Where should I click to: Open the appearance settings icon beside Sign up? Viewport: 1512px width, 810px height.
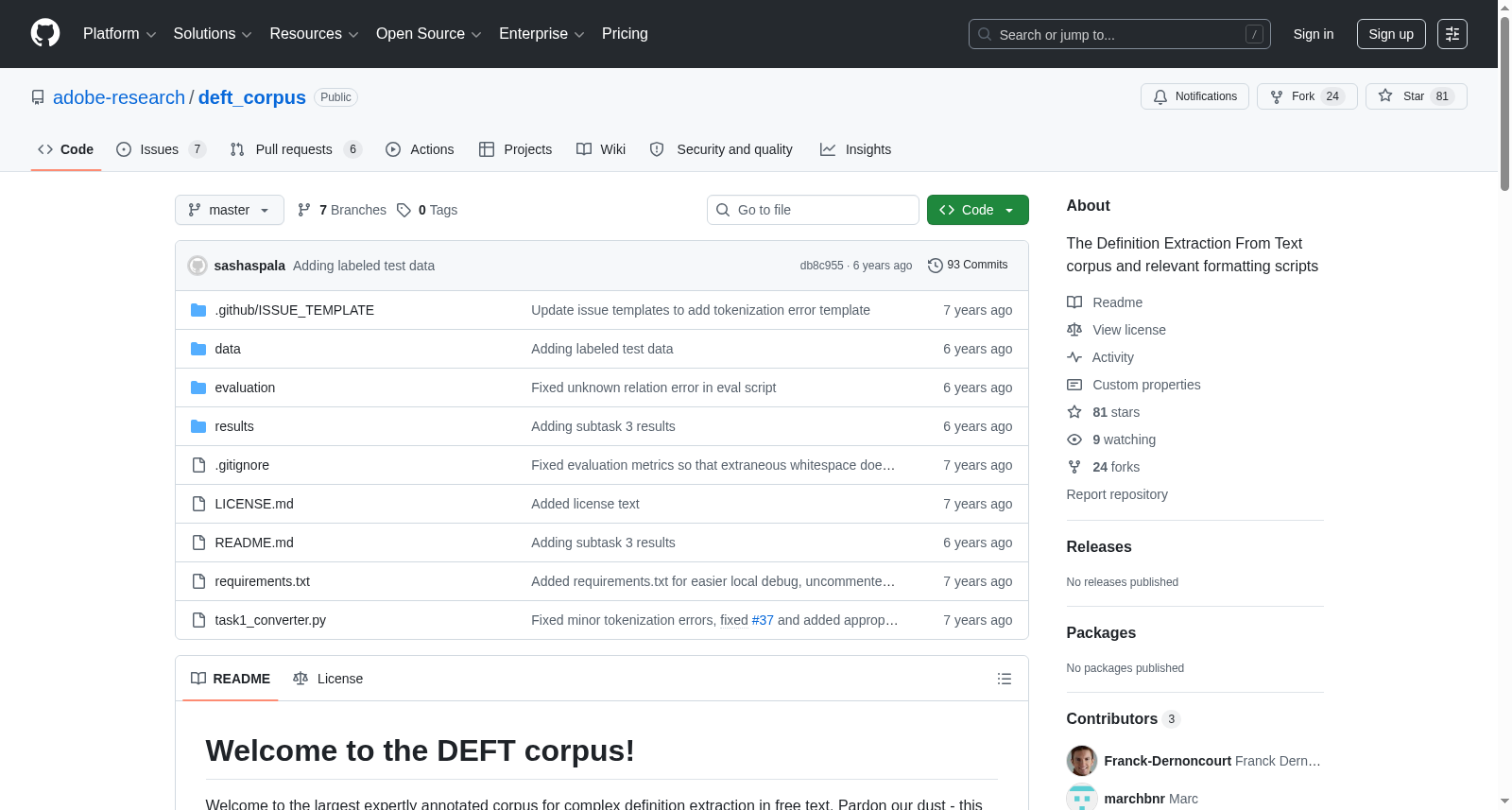[x=1452, y=34]
